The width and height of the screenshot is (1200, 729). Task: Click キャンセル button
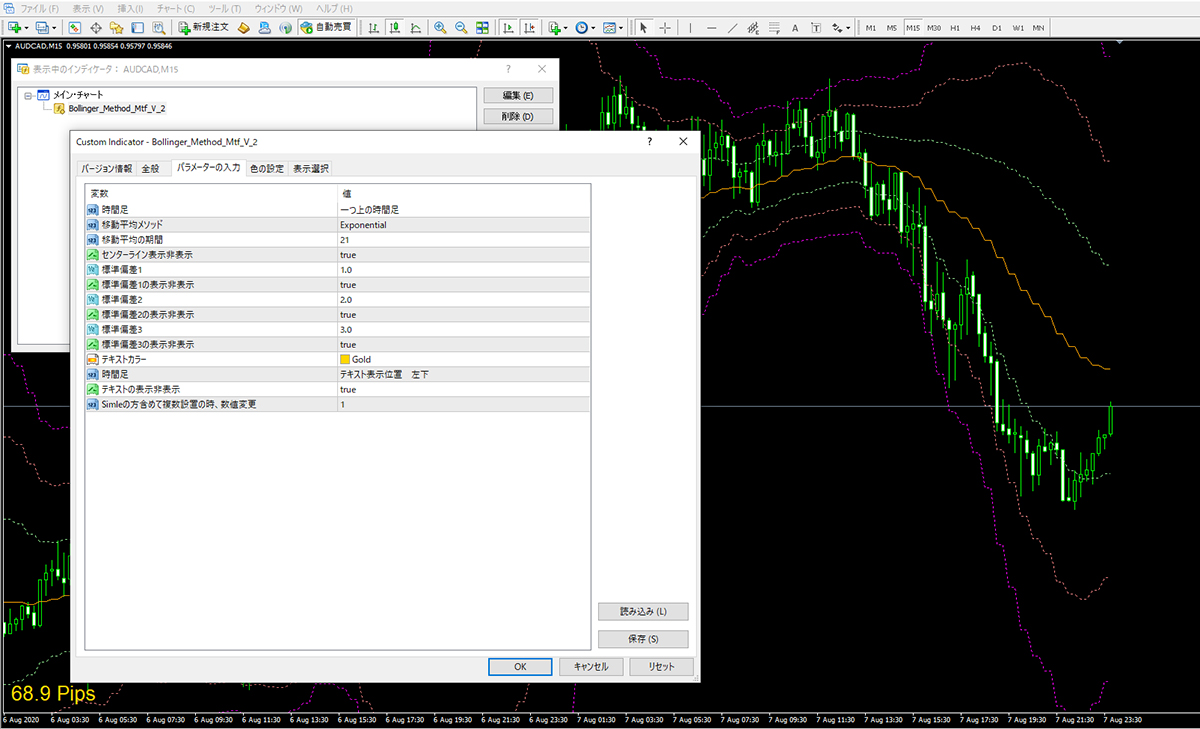(591, 666)
